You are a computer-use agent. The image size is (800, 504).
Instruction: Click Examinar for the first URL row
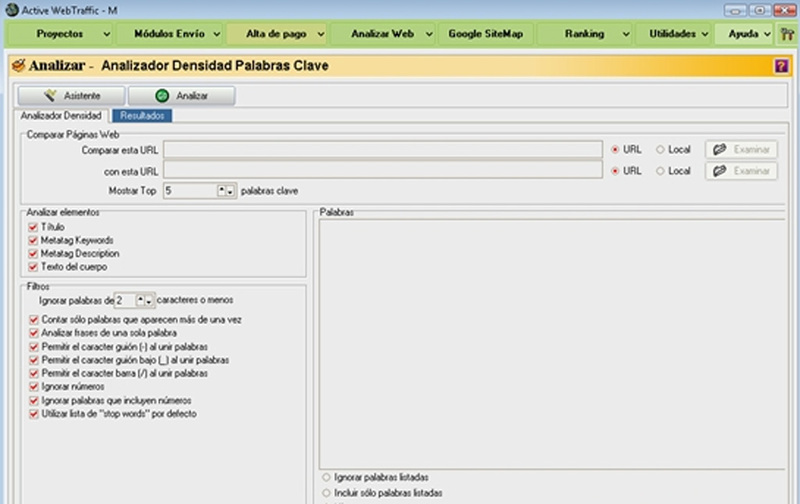[x=741, y=149]
